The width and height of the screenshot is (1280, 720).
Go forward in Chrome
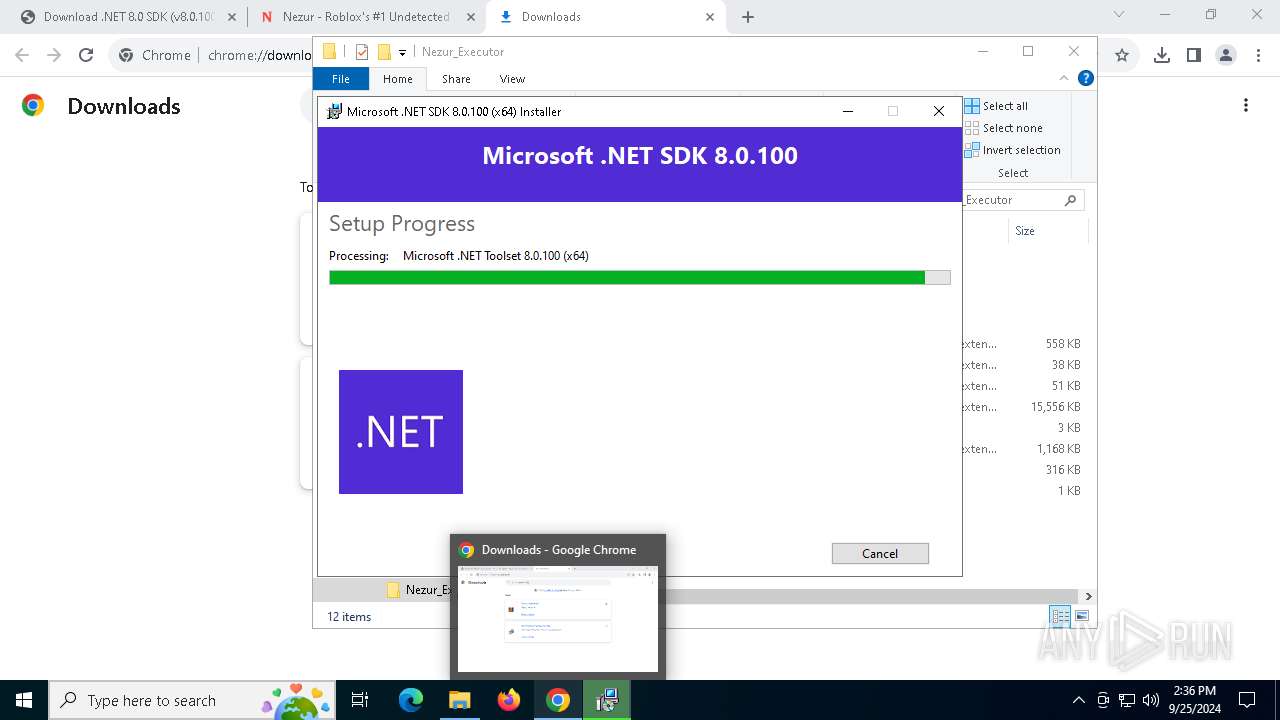[x=54, y=56]
